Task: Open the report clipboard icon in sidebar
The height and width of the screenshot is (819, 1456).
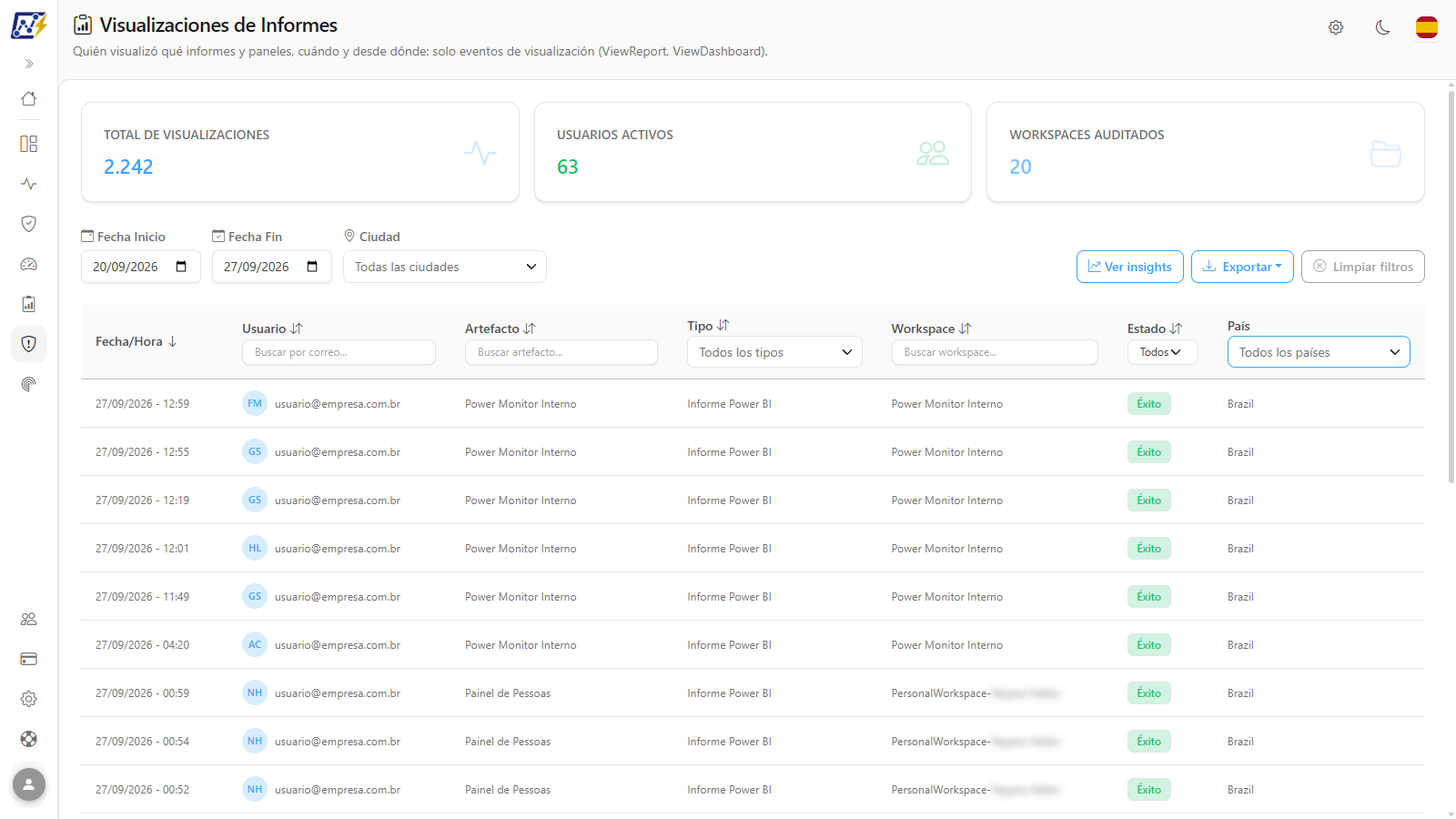Action: [x=29, y=304]
